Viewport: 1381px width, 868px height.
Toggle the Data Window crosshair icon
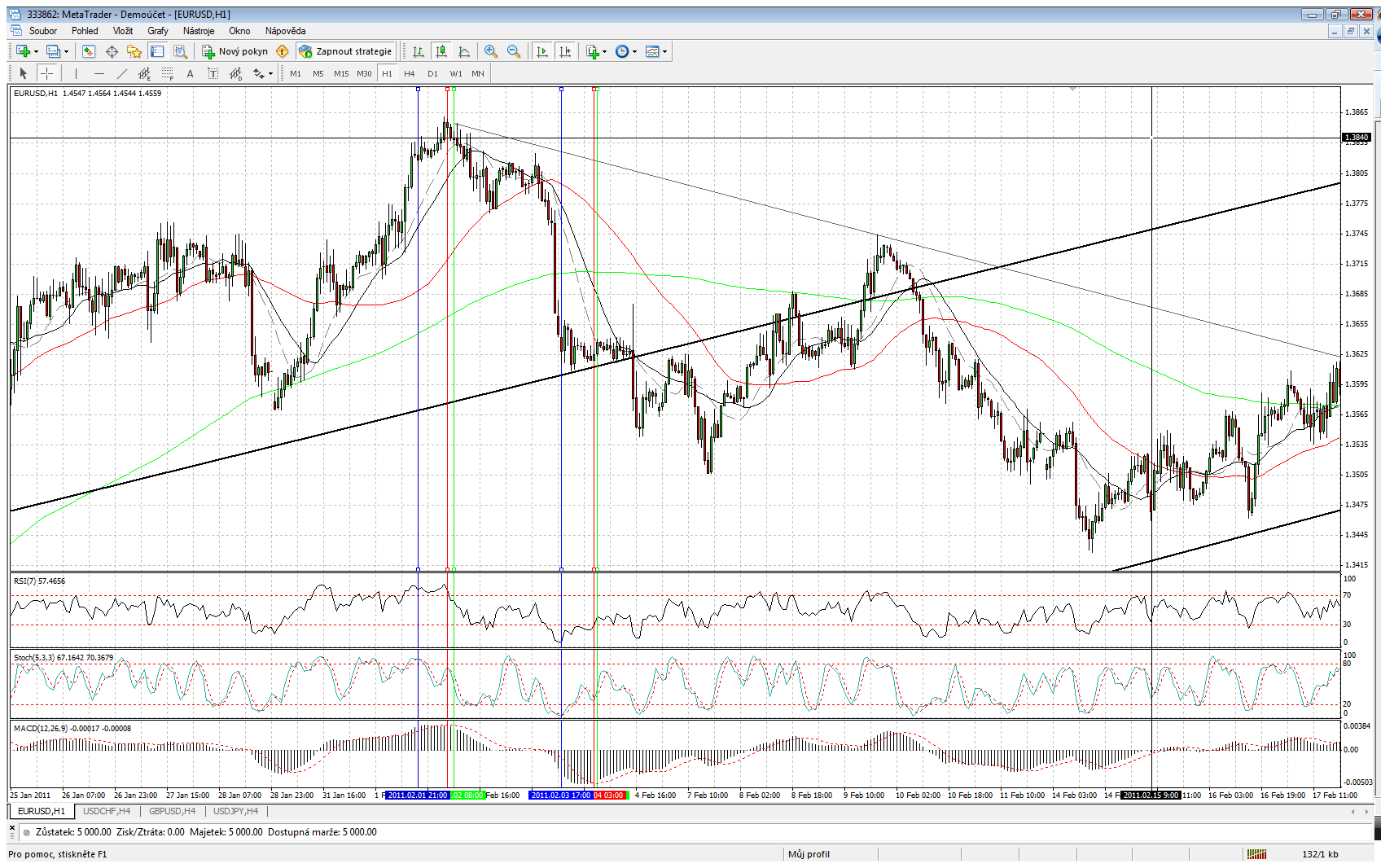coord(112,51)
